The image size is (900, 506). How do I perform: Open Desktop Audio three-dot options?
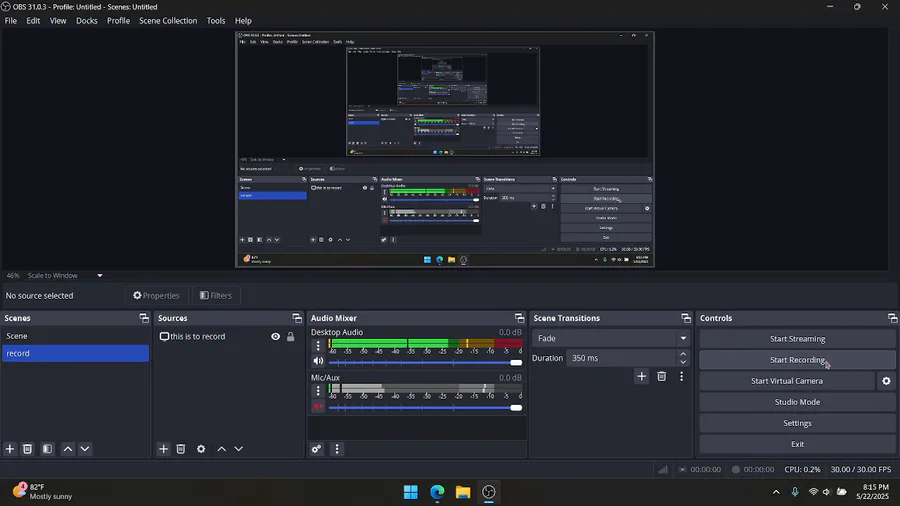[x=318, y=345]
